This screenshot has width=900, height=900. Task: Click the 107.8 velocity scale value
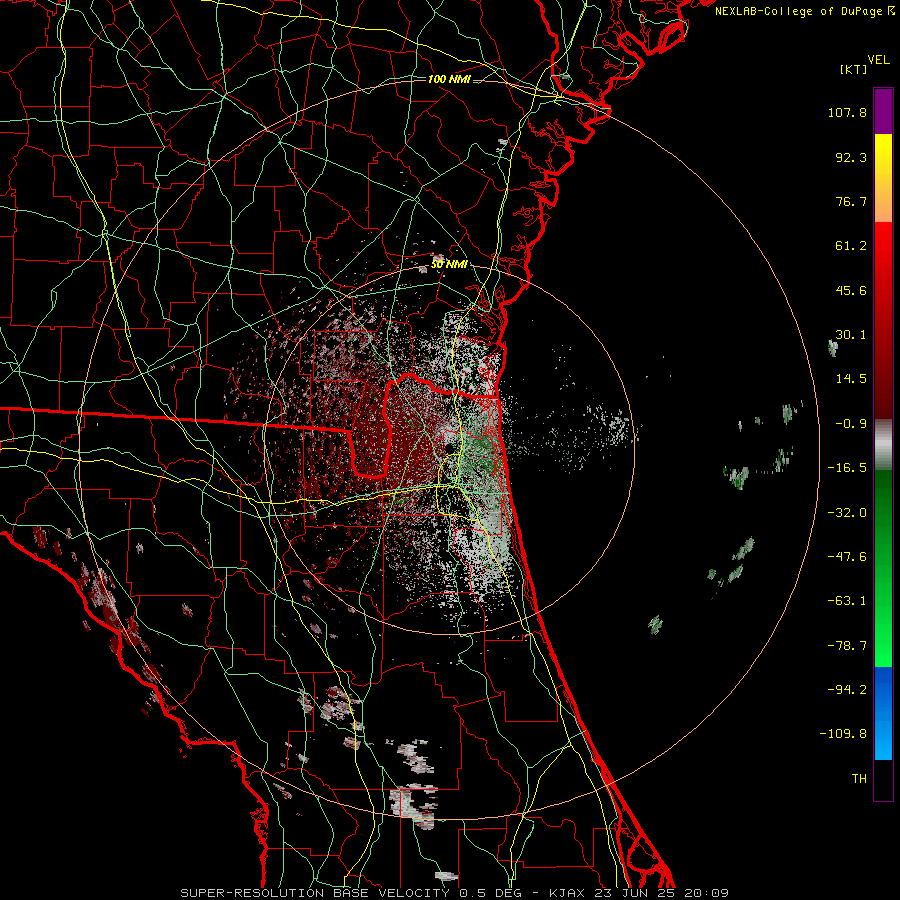(847, 112)
